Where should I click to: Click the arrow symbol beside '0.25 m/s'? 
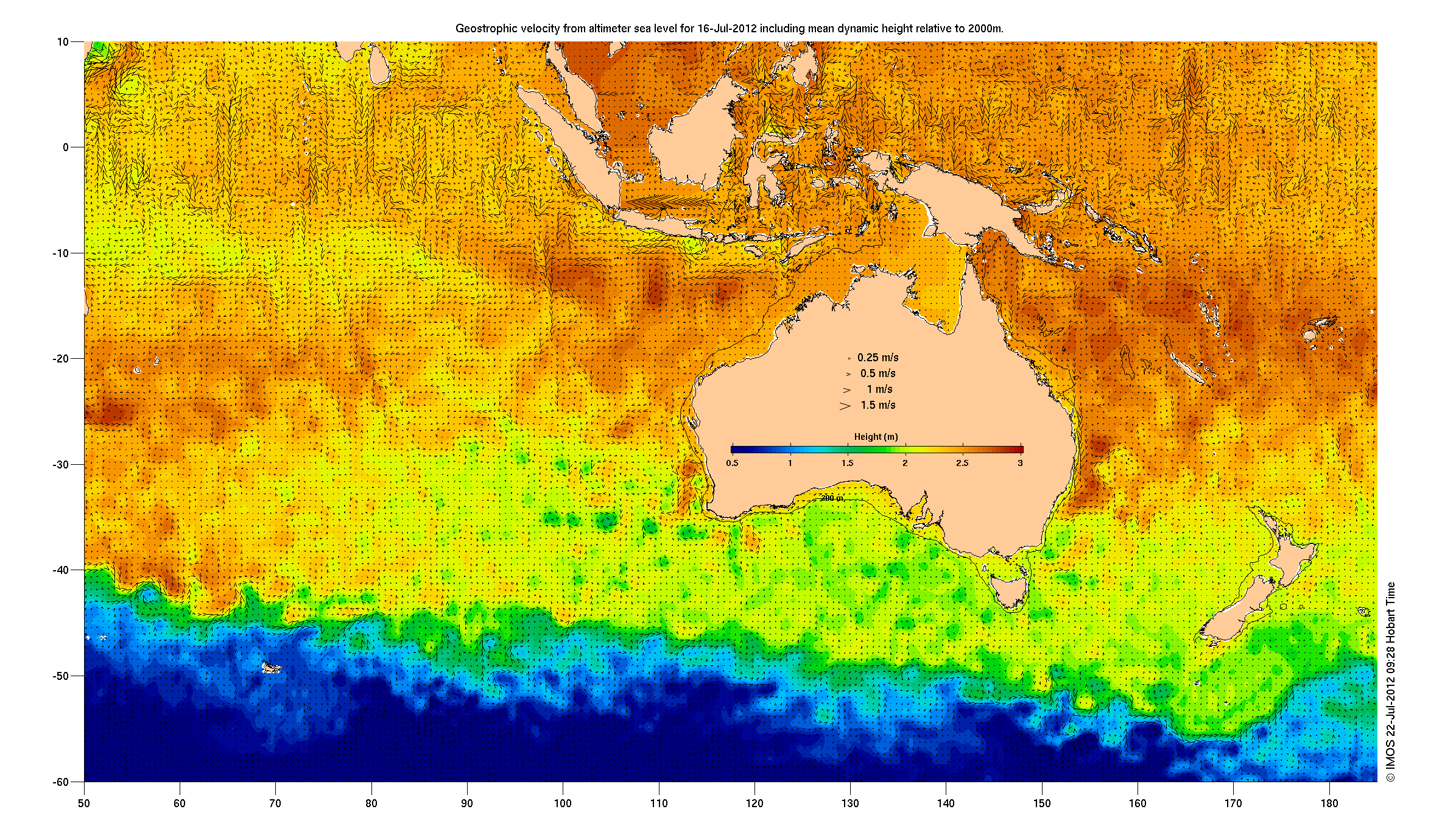849,358
